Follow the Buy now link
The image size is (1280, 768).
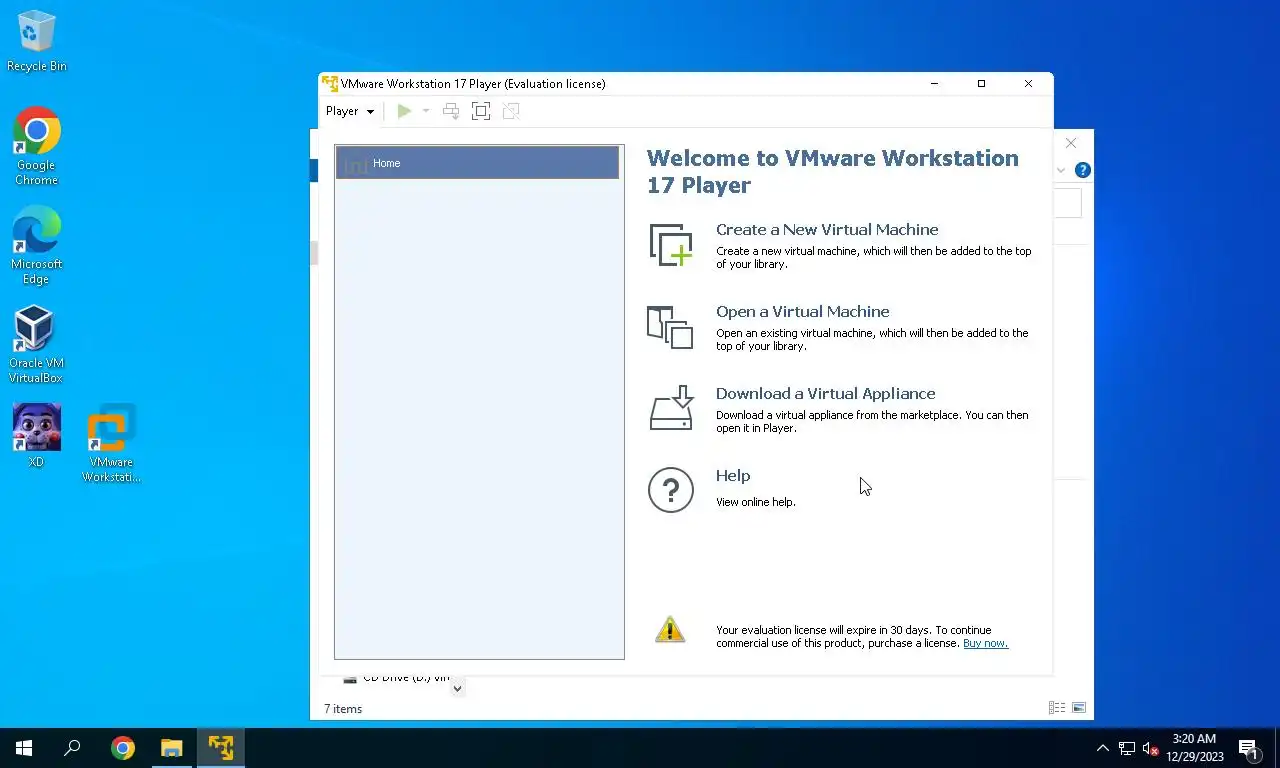(x=985, y=643)
